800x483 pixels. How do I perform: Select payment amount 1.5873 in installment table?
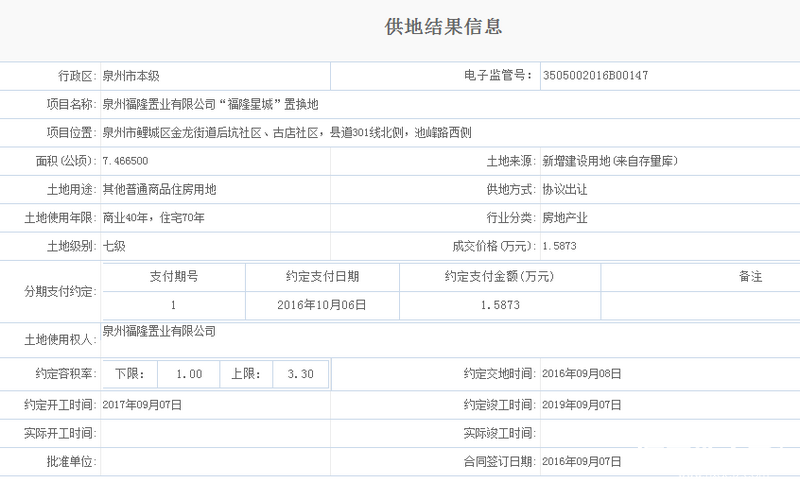coord(500,305)
